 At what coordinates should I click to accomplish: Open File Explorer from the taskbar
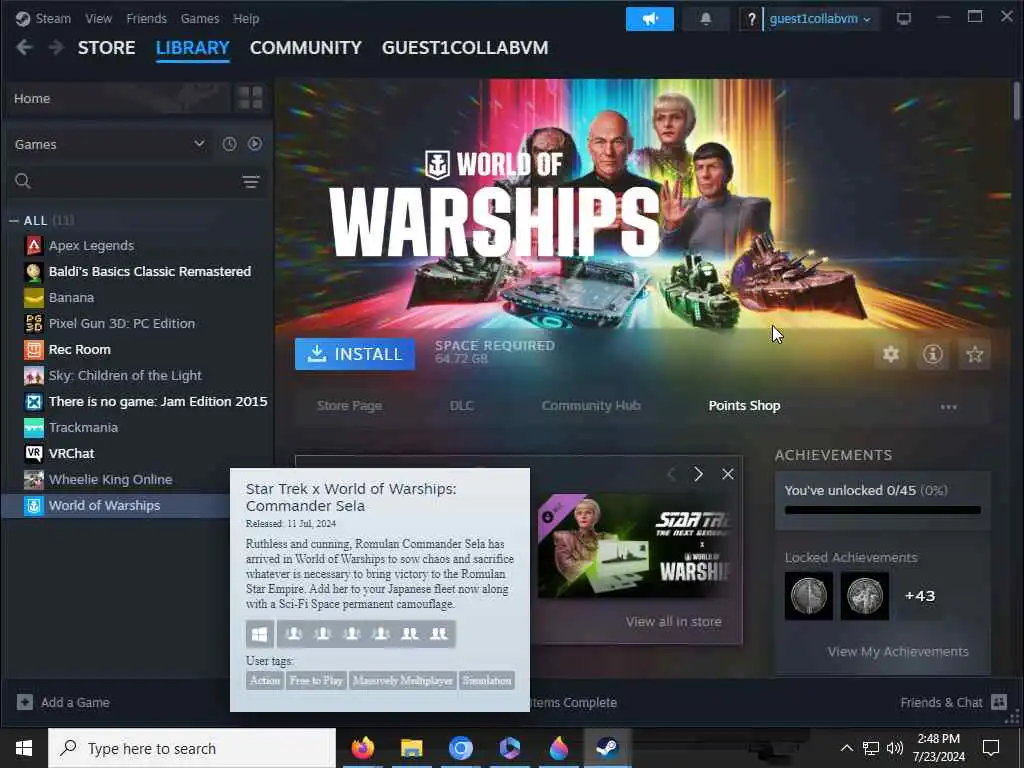pyautogui.click(x=411, y=748)
